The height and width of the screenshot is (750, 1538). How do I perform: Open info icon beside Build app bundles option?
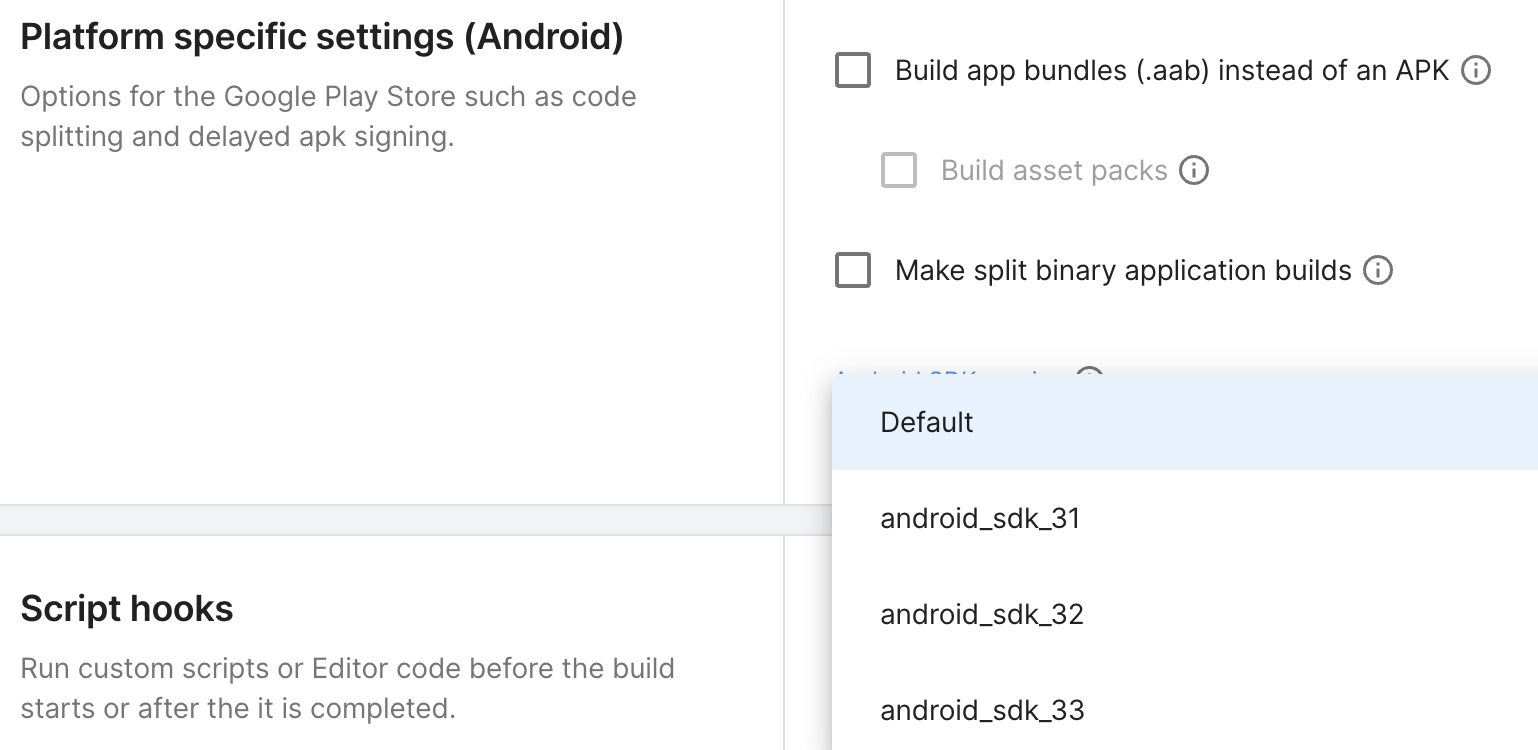[1476, 71]
